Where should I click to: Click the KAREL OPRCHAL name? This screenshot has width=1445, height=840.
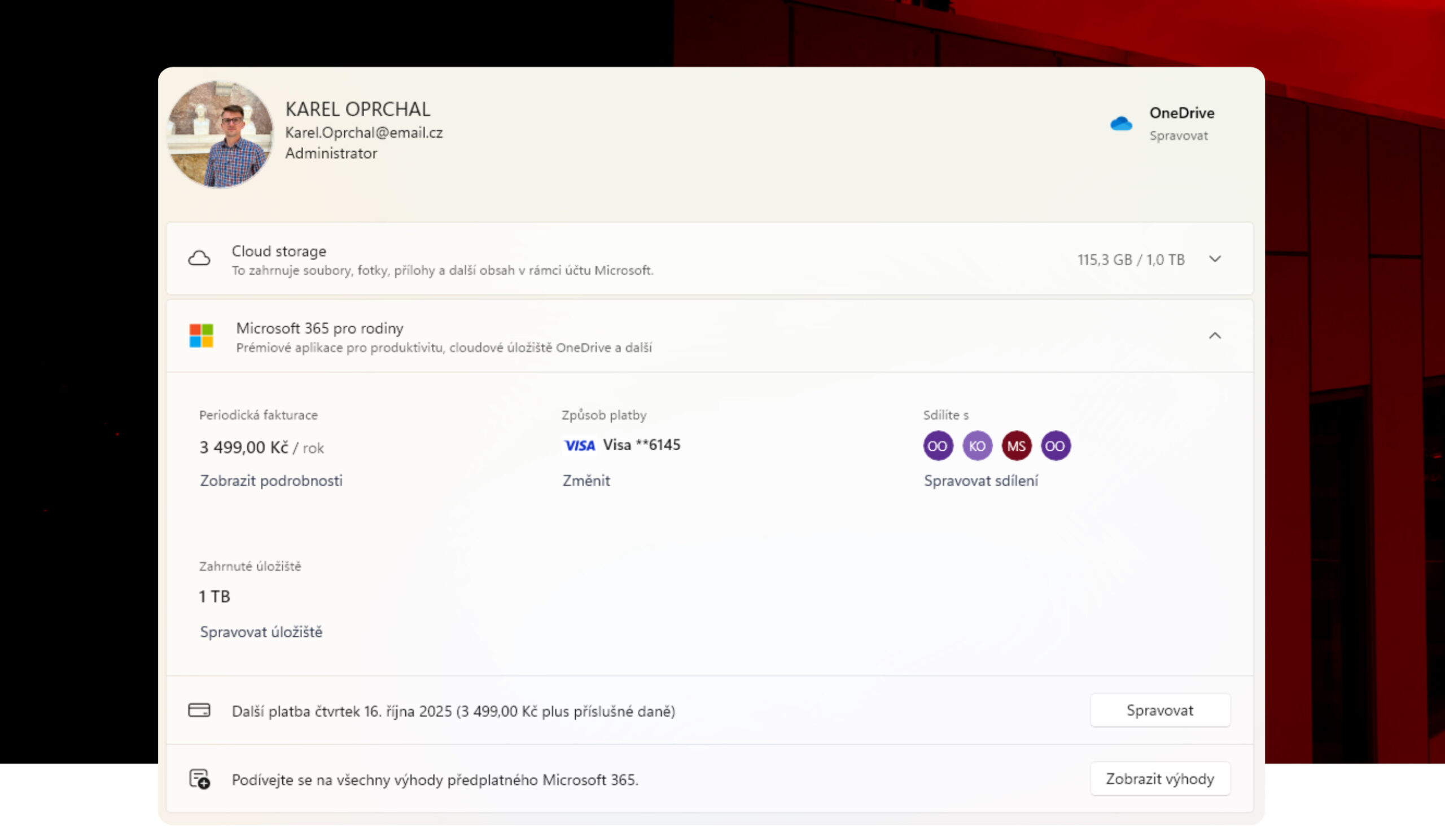[x=358, y=109]
